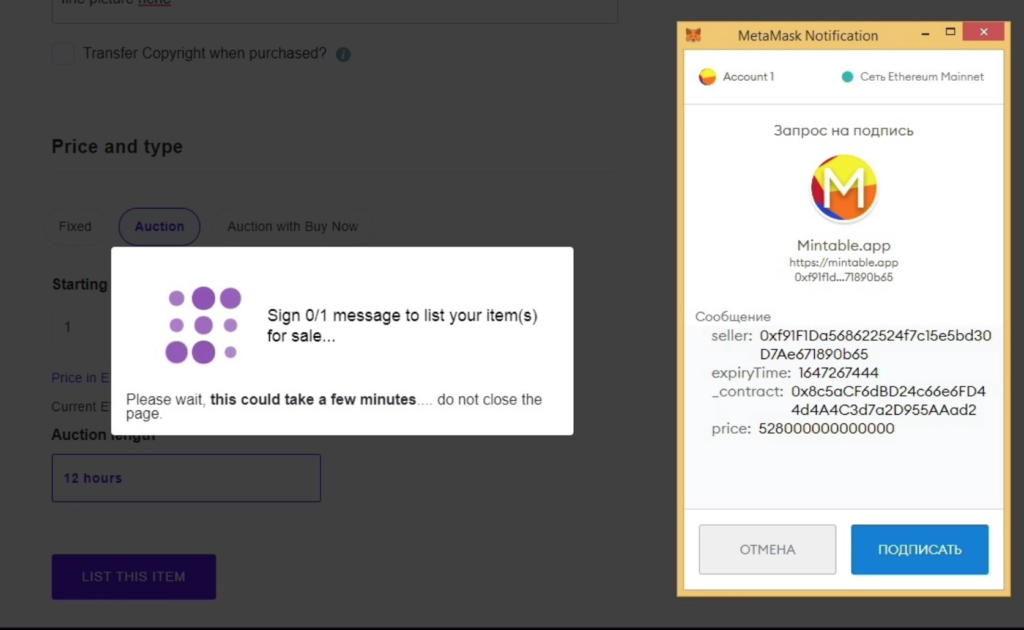
Task: Click the LIST THIS ITEM button
Action: [x=134, y=576]
